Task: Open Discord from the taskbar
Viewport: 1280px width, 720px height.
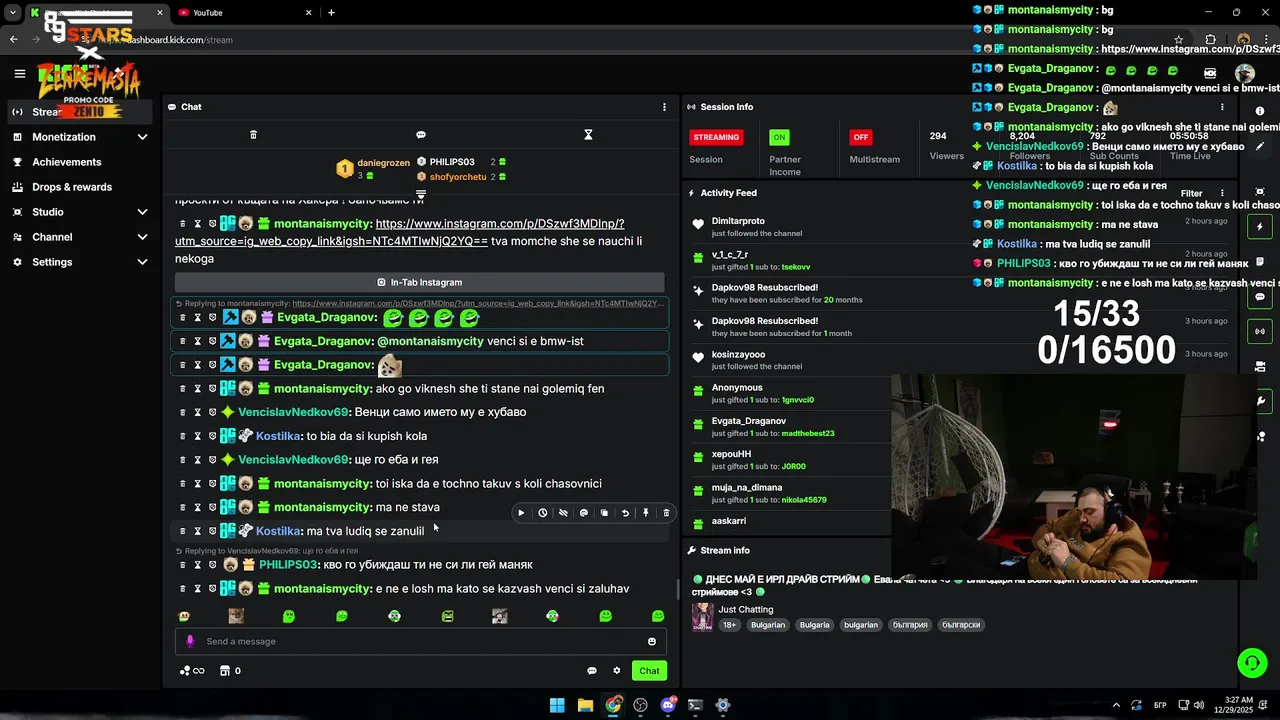Action: click(668, 705)
